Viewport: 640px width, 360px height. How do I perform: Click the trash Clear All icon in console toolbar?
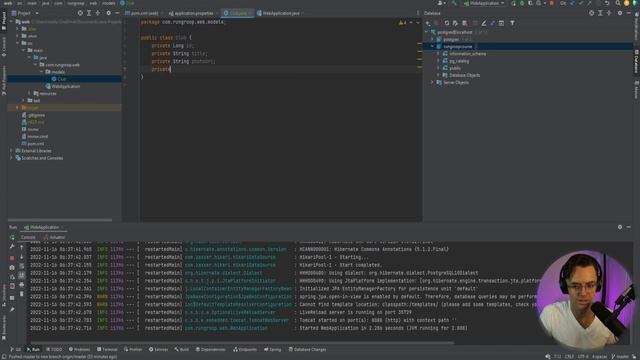pyautogui.click(x=22, y=293)
